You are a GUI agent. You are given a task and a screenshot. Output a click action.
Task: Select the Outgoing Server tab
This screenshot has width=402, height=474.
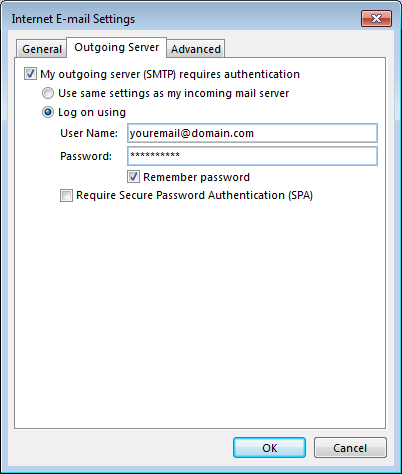coord(116,47)
